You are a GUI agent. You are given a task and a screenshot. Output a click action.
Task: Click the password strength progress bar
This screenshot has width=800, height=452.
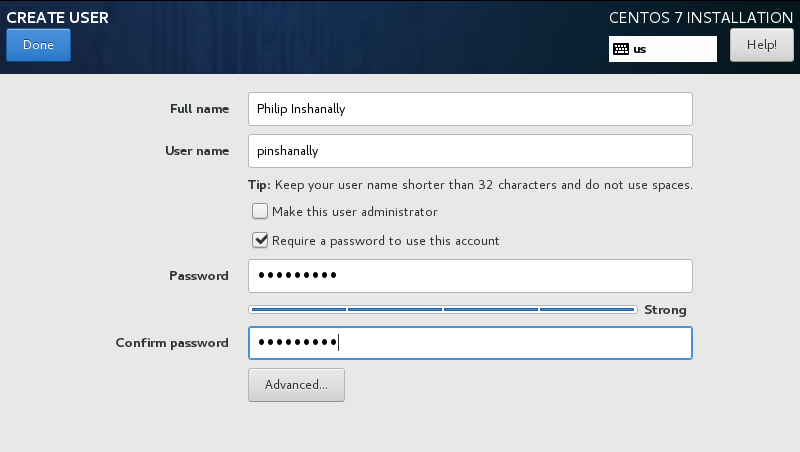443,309
